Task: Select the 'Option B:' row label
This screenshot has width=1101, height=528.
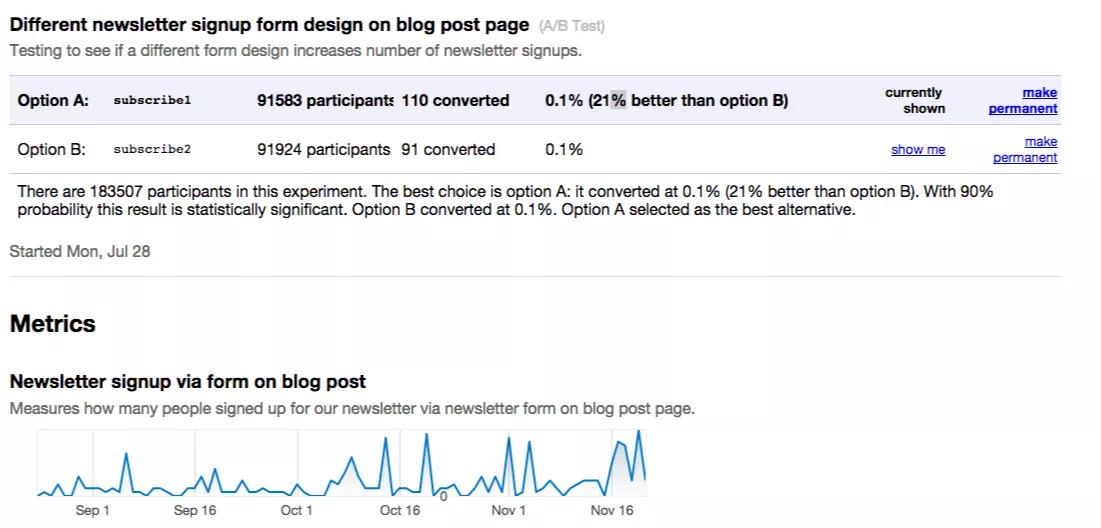Action: [x=52, y=150]
